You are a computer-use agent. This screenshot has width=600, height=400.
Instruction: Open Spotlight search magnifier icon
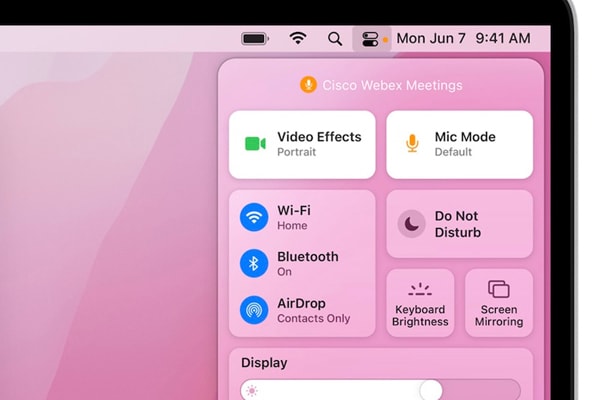[x=335, y=39]
